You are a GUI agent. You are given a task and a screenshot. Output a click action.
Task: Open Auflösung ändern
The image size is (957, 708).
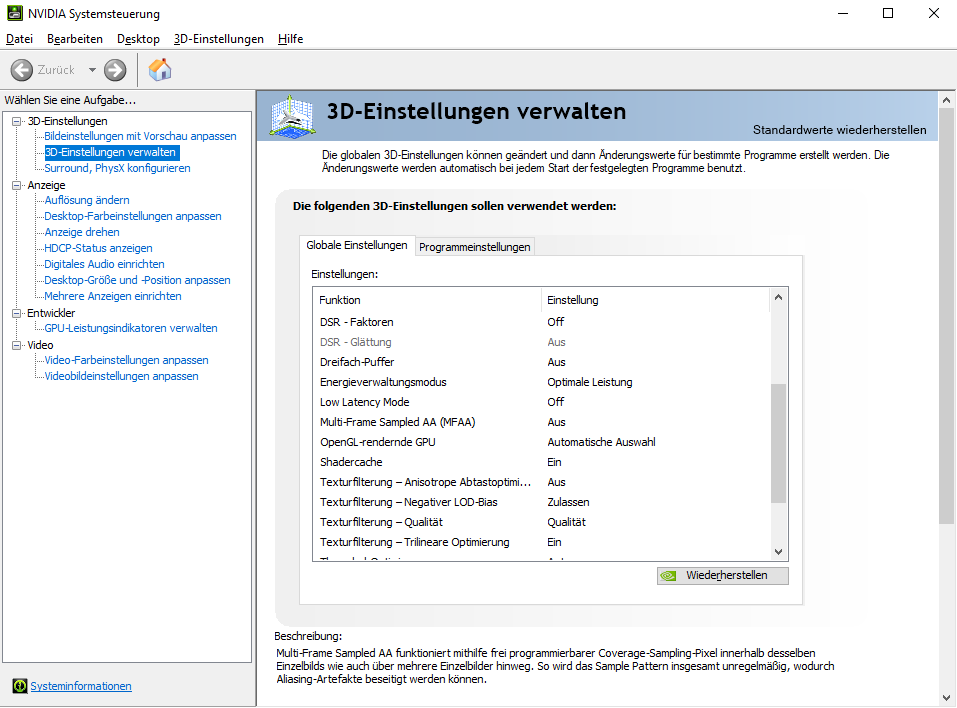pyautogui.click(x=87, y=200)
